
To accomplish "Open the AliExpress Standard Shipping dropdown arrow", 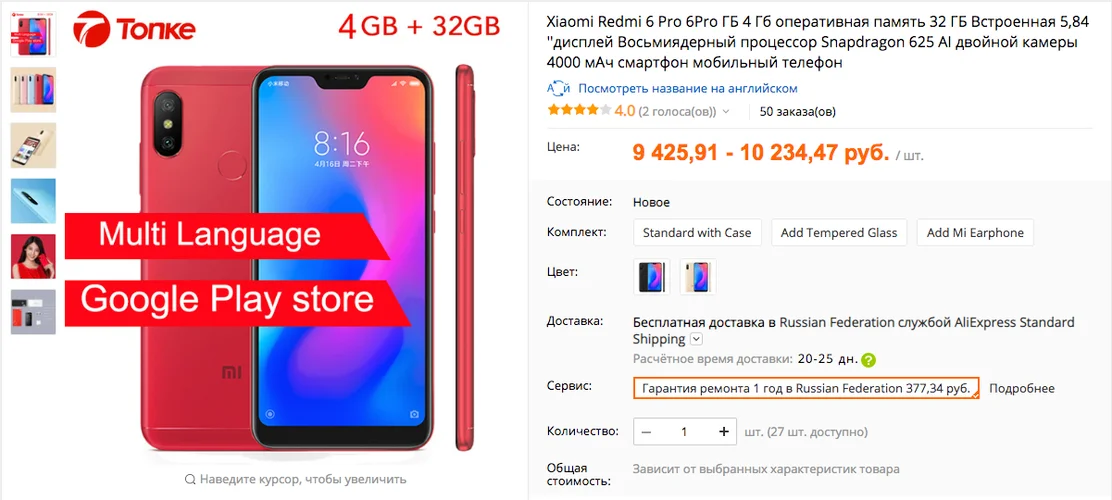I will pyautogui.click(x=696, y=339).
